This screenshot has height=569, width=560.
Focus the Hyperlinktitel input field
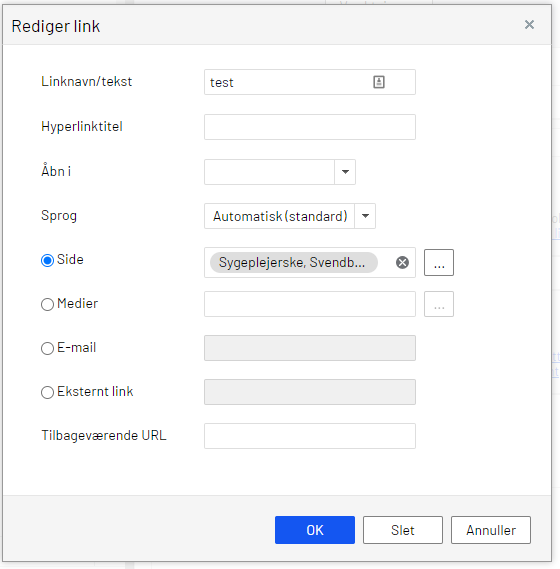tap(310, 127)
